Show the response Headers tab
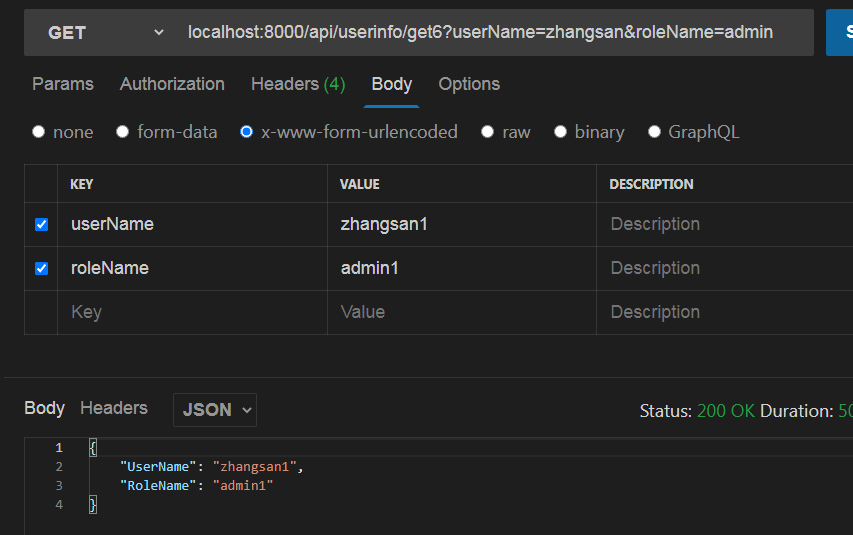 114,408
